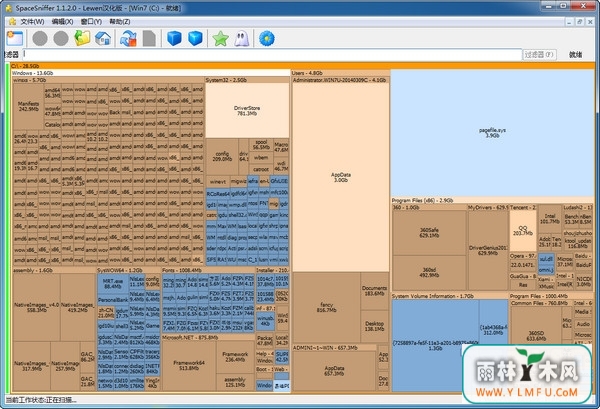This screenshot has height=409, width=600.
Task: Select the AppData 657.3Mb block
Action: (334, 371)
